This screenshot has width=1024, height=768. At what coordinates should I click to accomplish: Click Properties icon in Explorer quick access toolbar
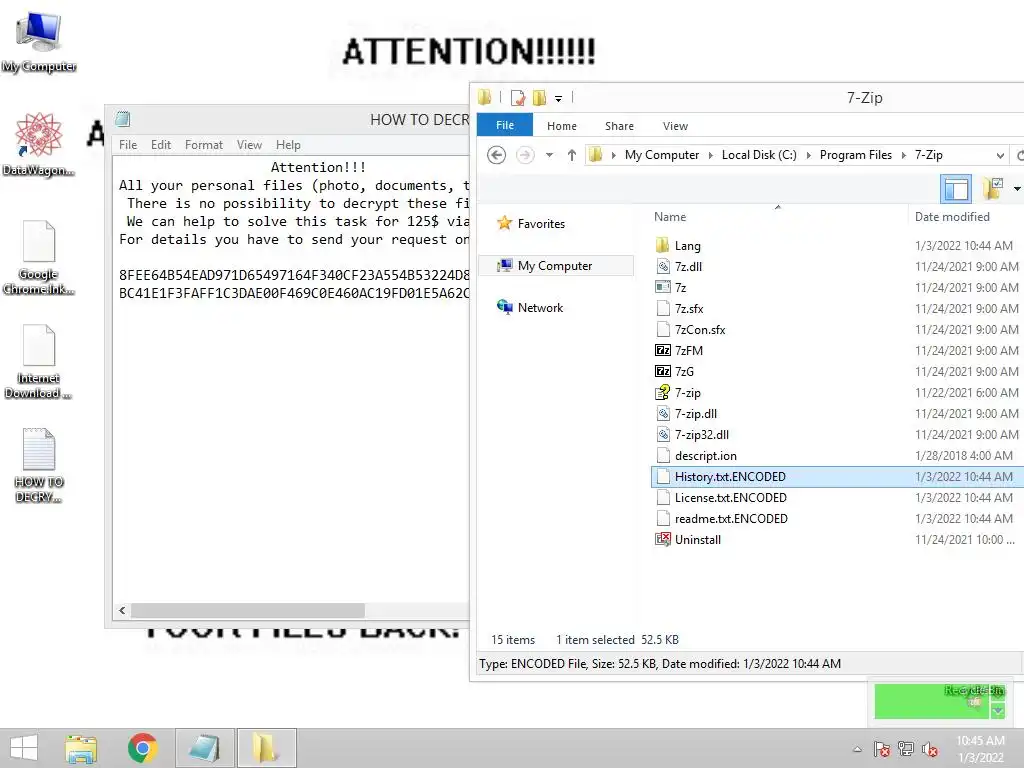518,98
